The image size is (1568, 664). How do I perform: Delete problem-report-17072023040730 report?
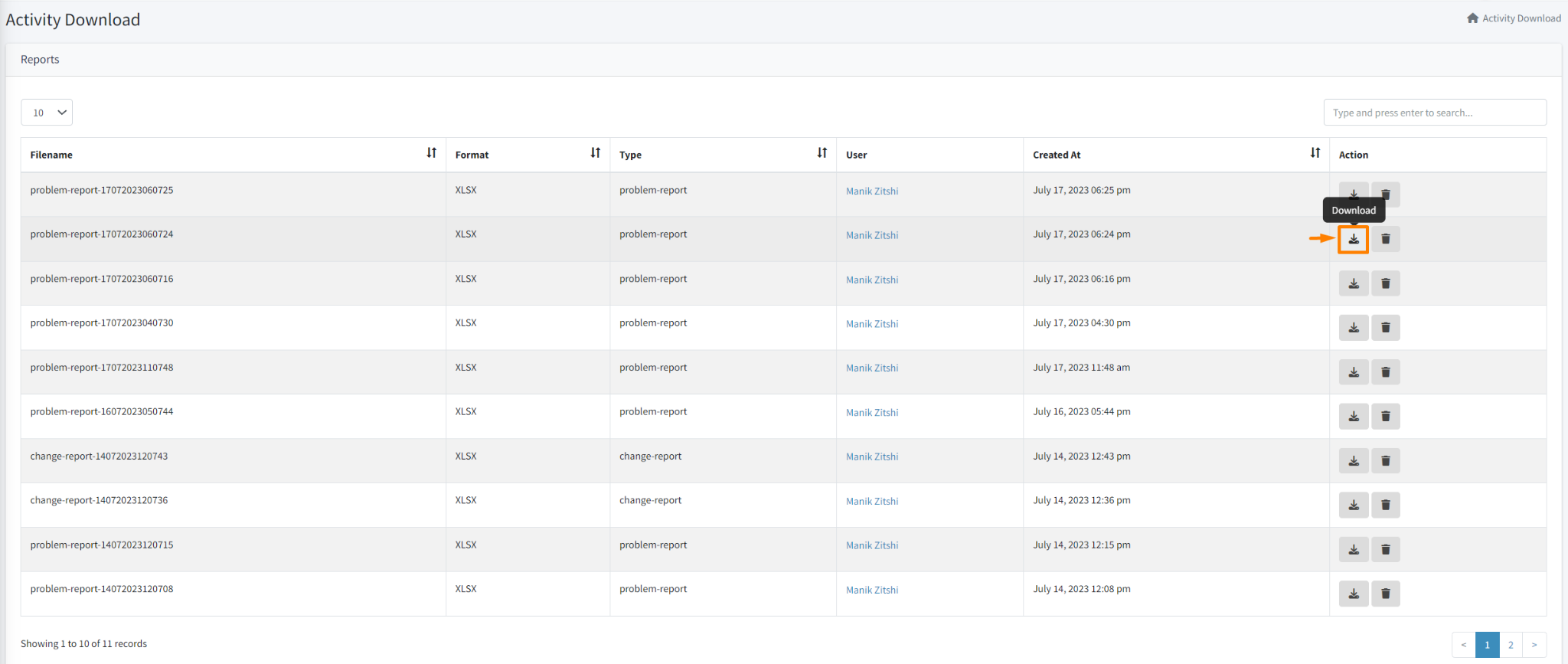pos(1386,328)
